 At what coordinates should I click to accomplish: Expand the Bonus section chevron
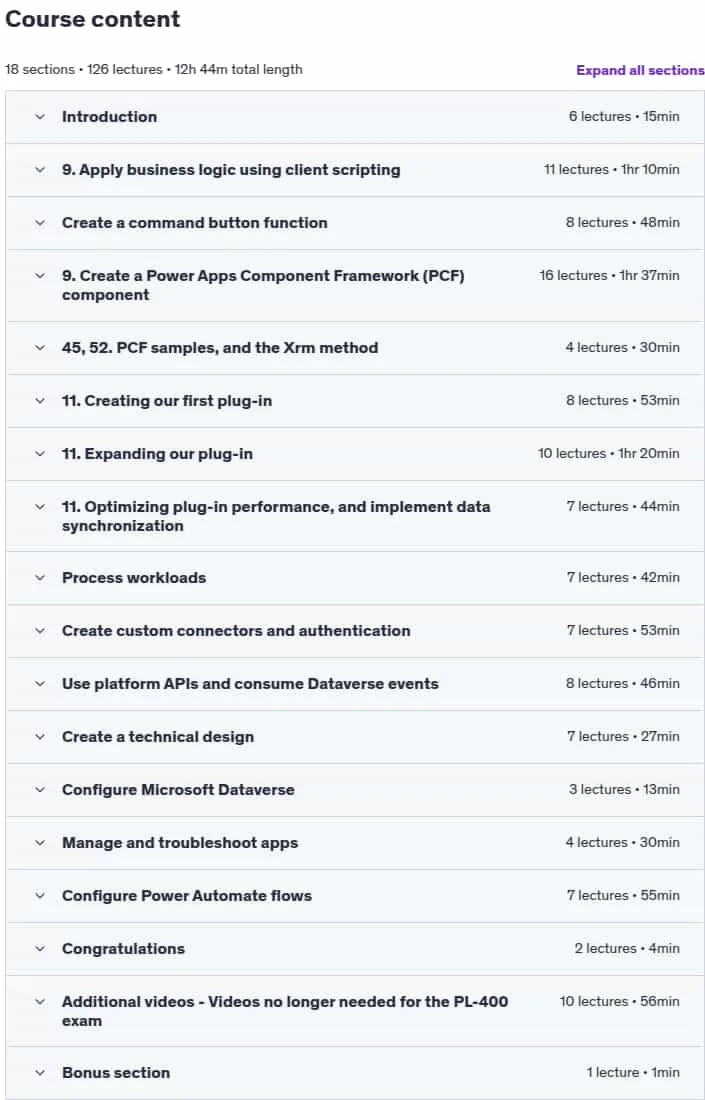(x=40, y=1073)
